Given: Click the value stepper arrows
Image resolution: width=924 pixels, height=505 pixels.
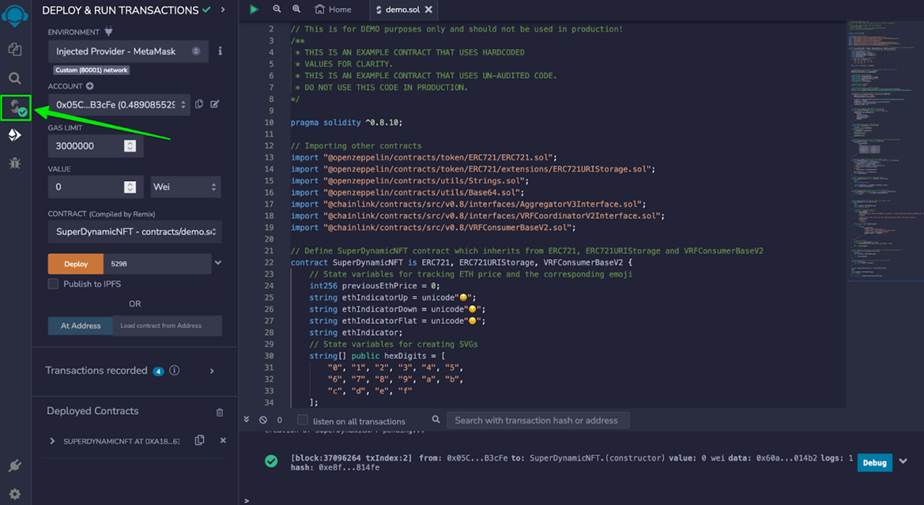Looking at the screenshot, I should tap(130, 187).
